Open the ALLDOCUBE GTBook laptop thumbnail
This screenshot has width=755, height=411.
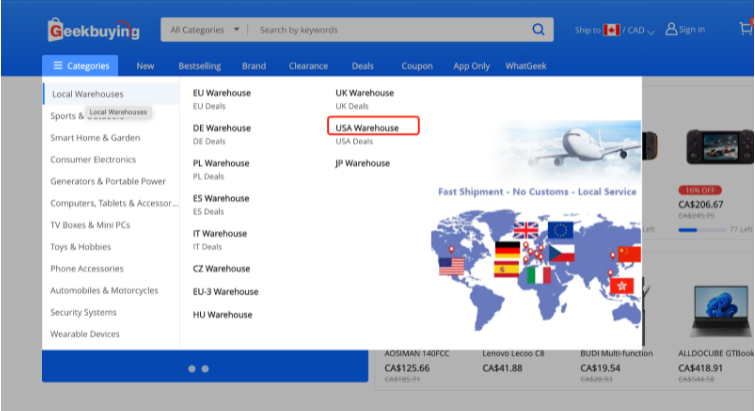(x=715, y=310)
